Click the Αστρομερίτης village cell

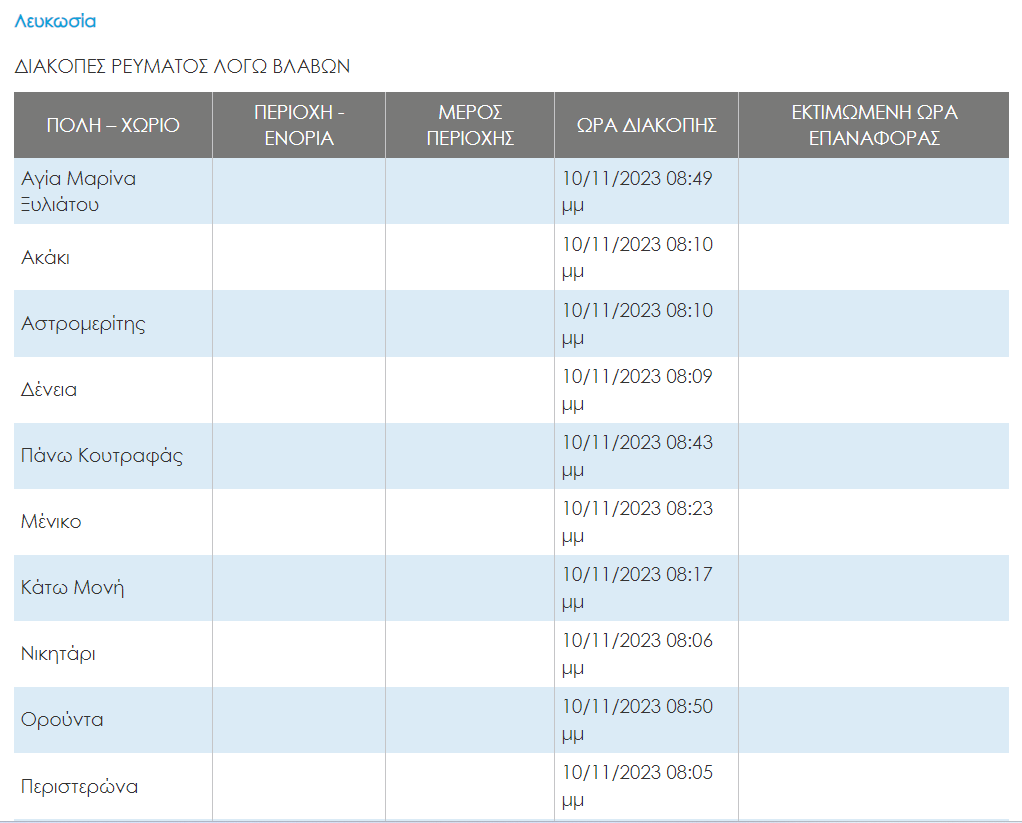pos(83,323)
